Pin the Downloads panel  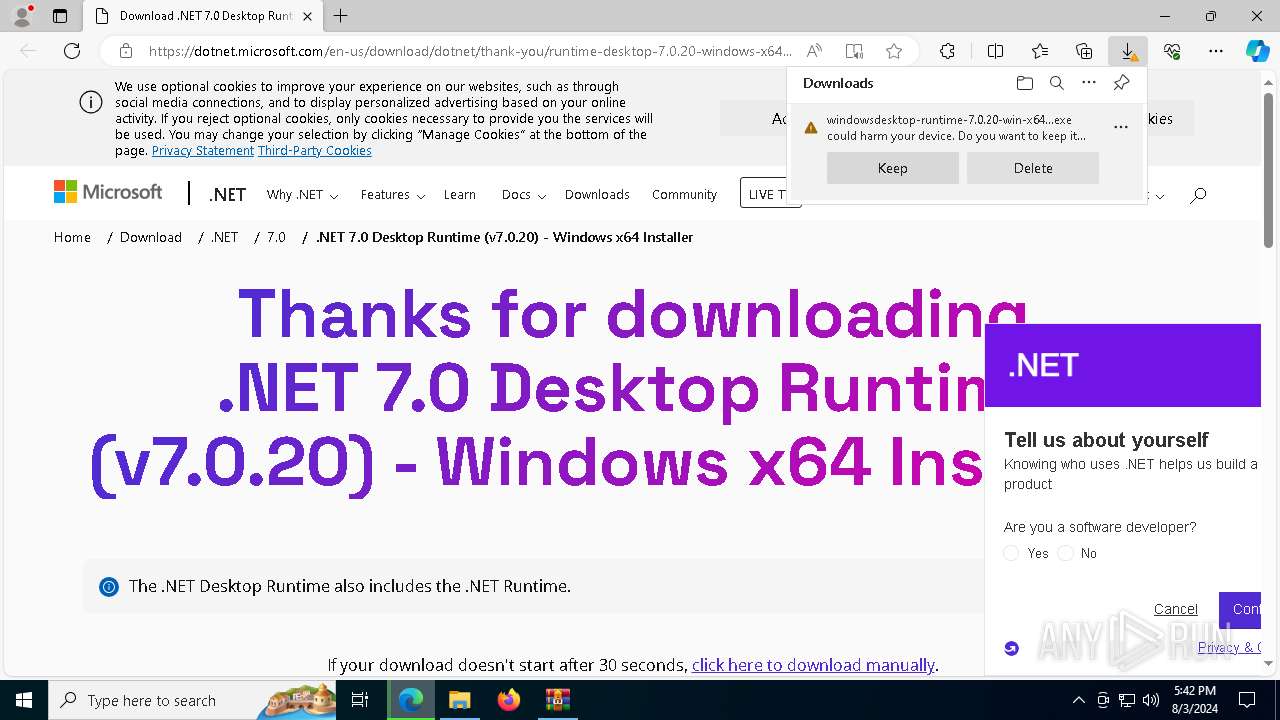[x=1121, y=83]
